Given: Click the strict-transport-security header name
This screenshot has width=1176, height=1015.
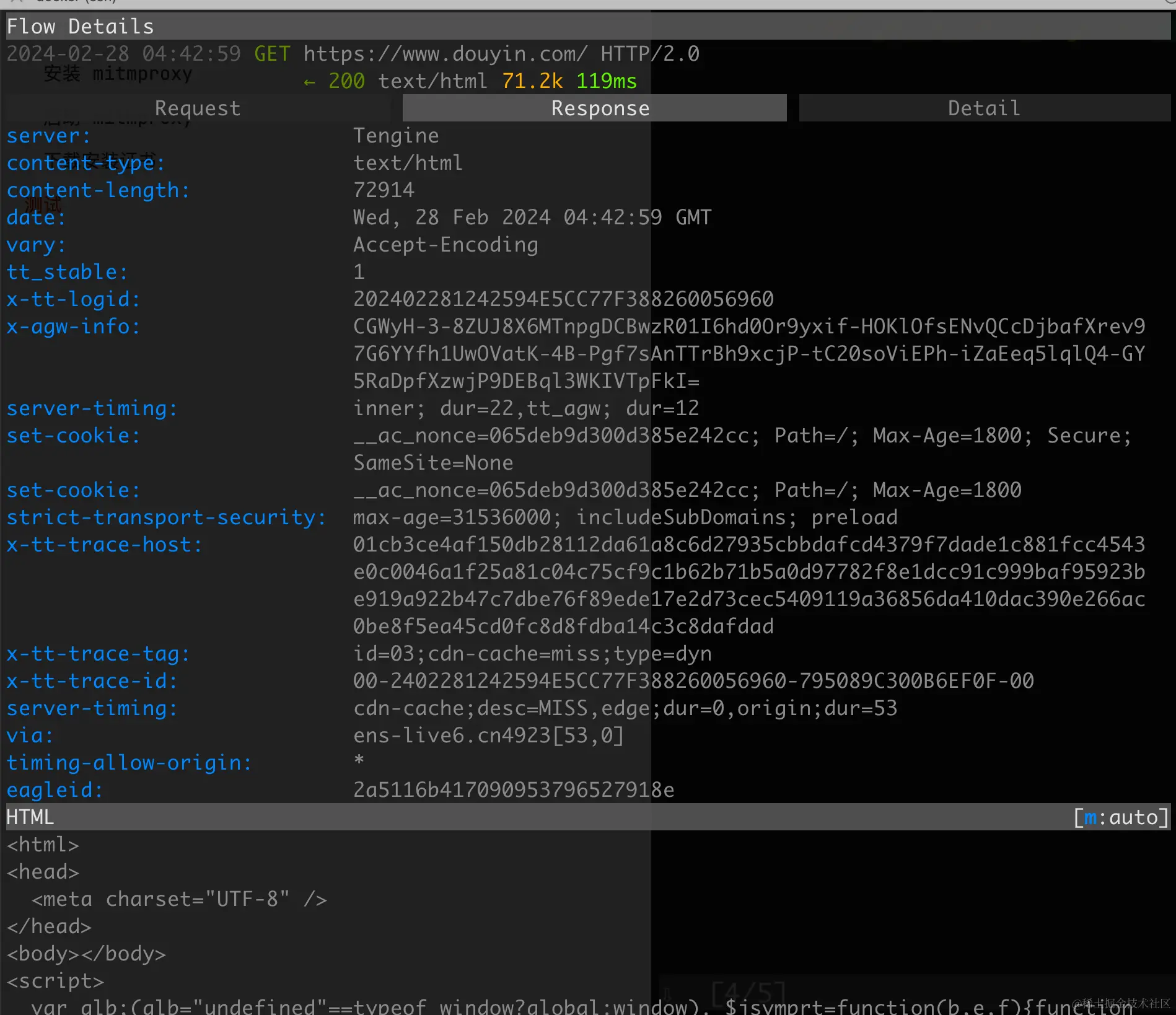Looking at the screenshot, I should pyautogui.click(x=166, y=517).
